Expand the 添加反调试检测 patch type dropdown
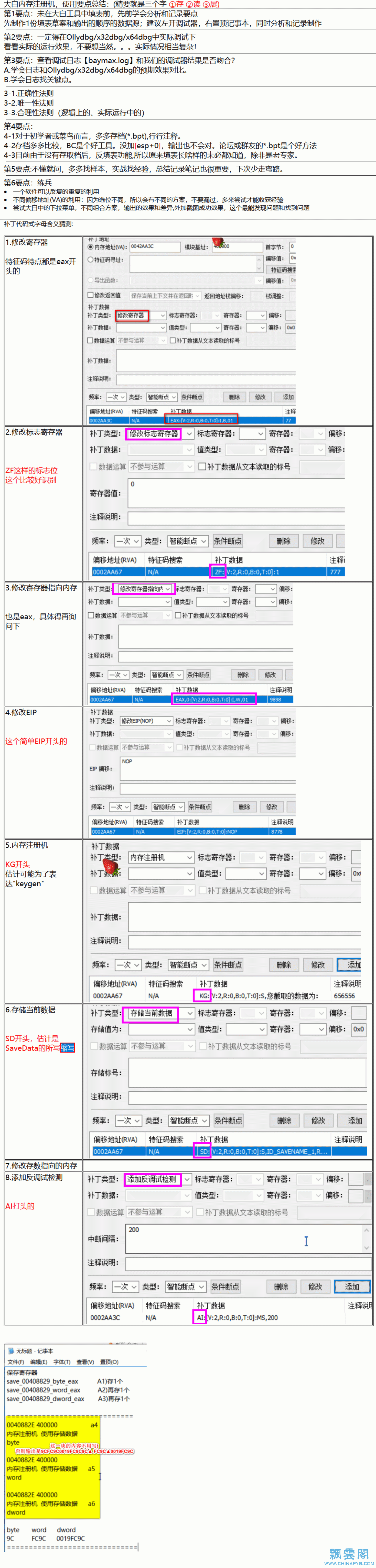Viewport: 376px width, 1568px height. 158,1179
